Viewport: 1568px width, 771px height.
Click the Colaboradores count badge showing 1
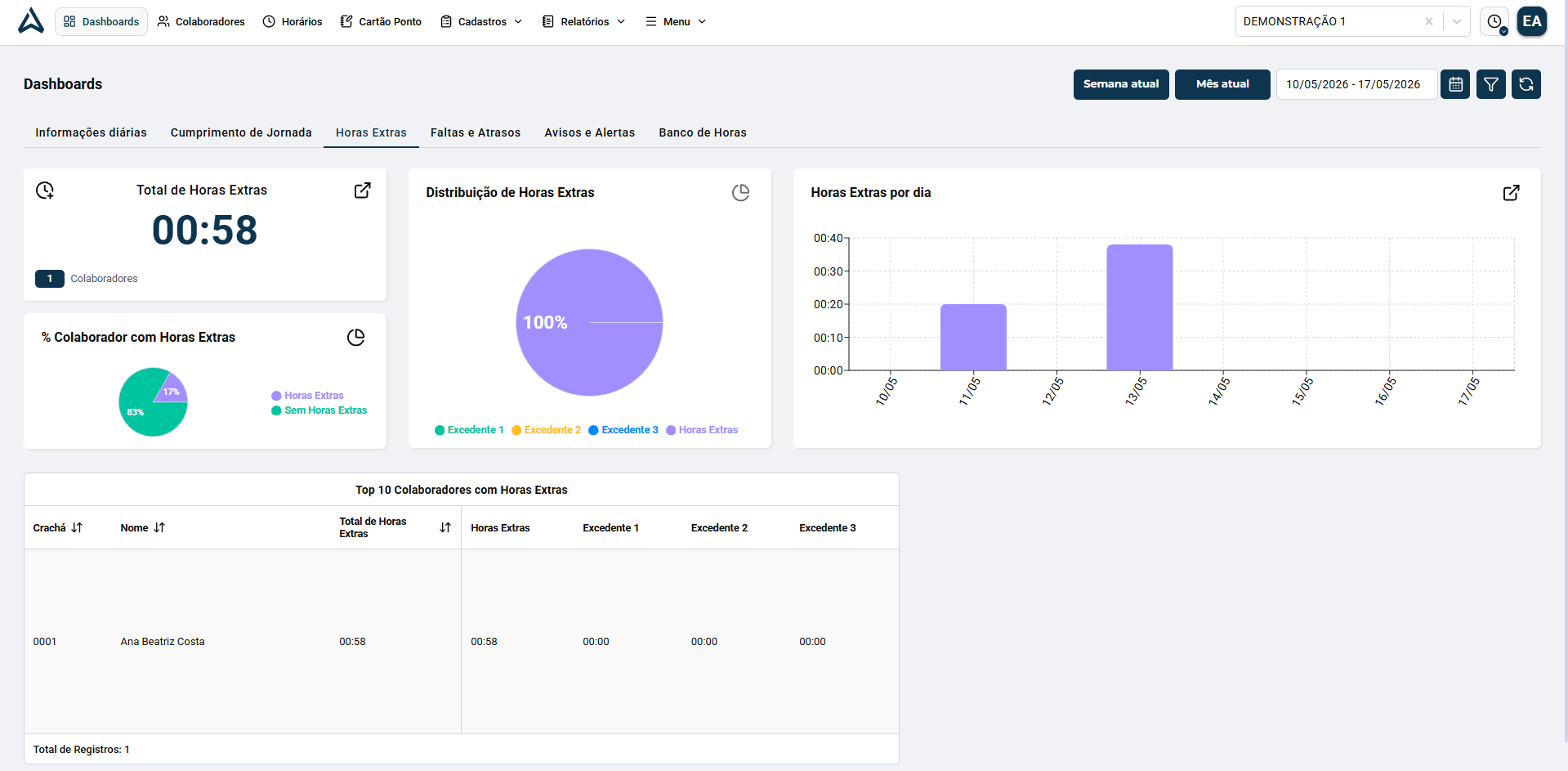pyautogui.click(x=50, y=279)
